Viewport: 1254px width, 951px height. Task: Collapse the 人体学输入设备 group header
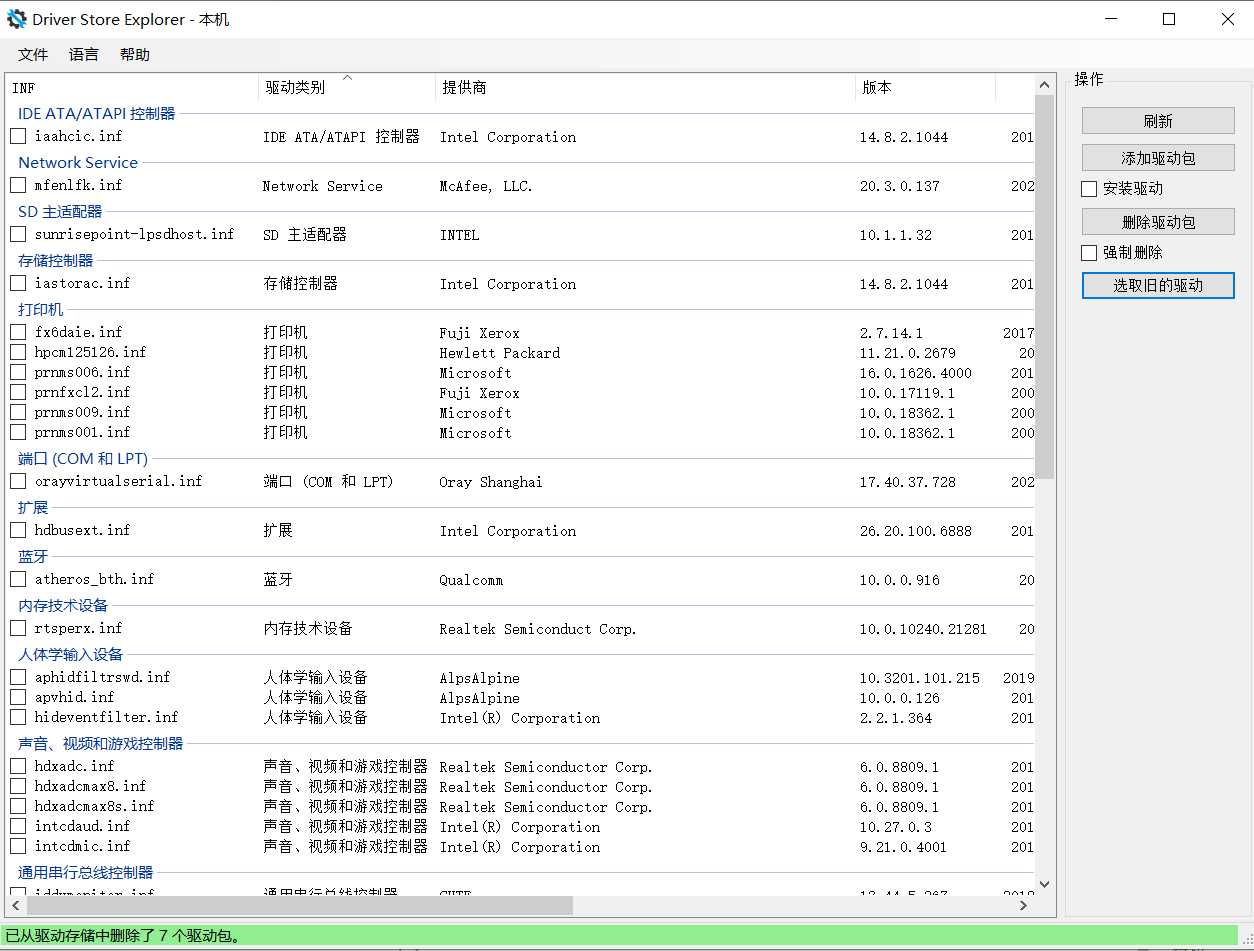click(x=71, y=654)
